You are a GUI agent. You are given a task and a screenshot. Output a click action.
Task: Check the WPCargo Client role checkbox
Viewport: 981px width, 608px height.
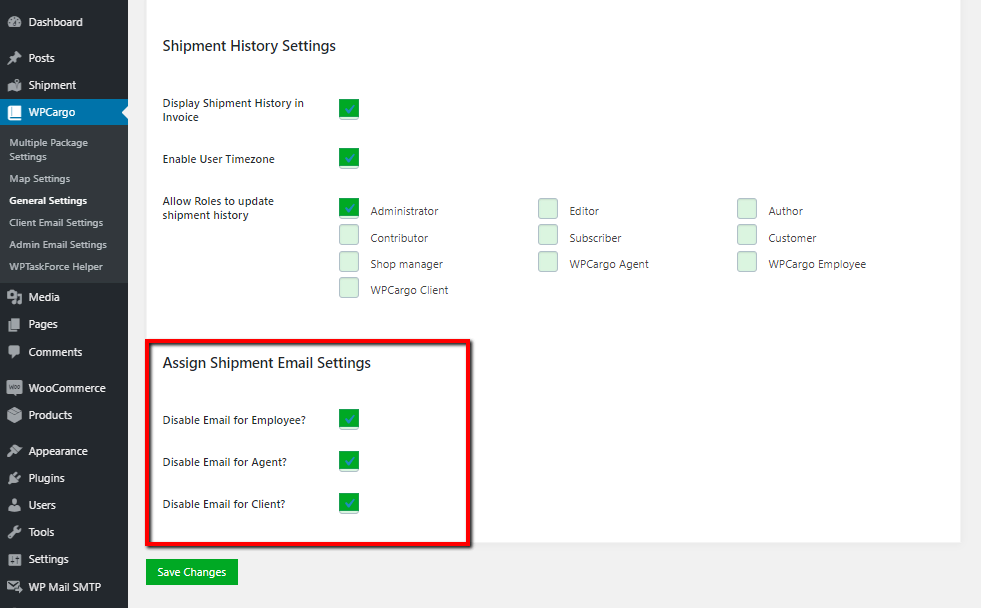click(x=349, y=288)
